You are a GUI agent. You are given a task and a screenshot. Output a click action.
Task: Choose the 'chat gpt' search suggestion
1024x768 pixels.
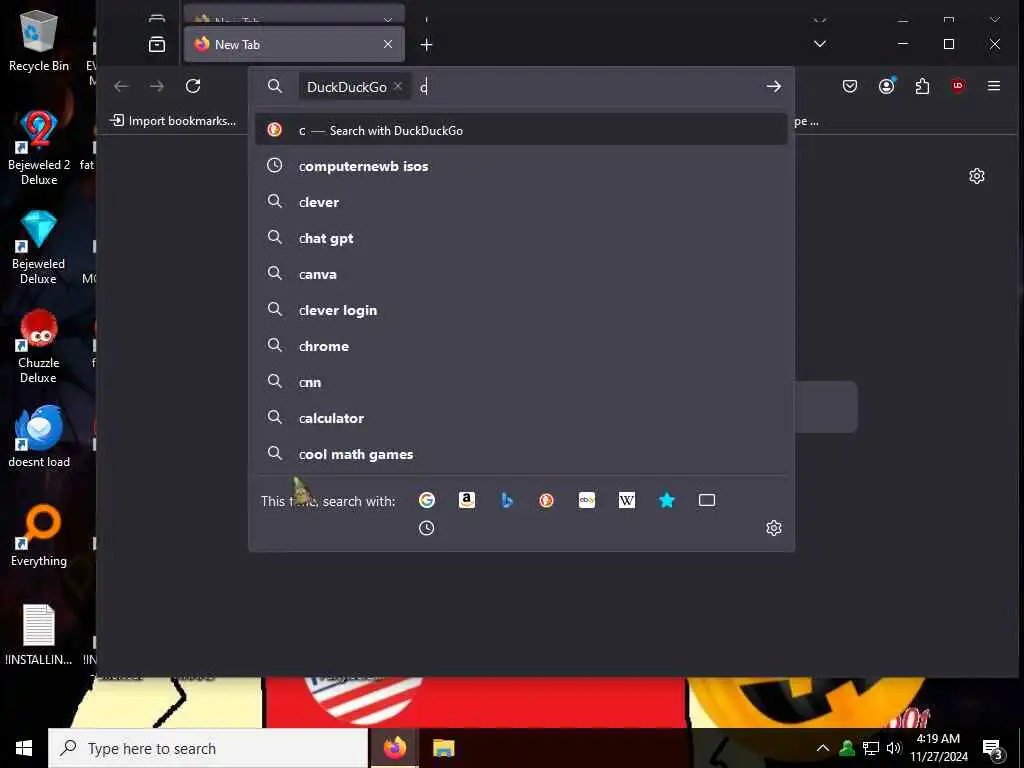(521, 238)
